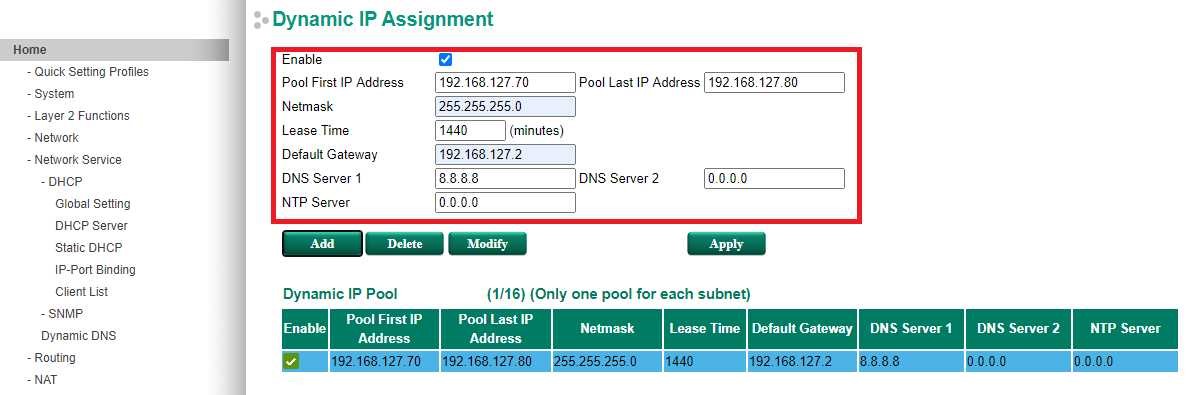The image size is (1187, 395).
Task: Expand the SNMP submenu
Action: pos(62,313)
